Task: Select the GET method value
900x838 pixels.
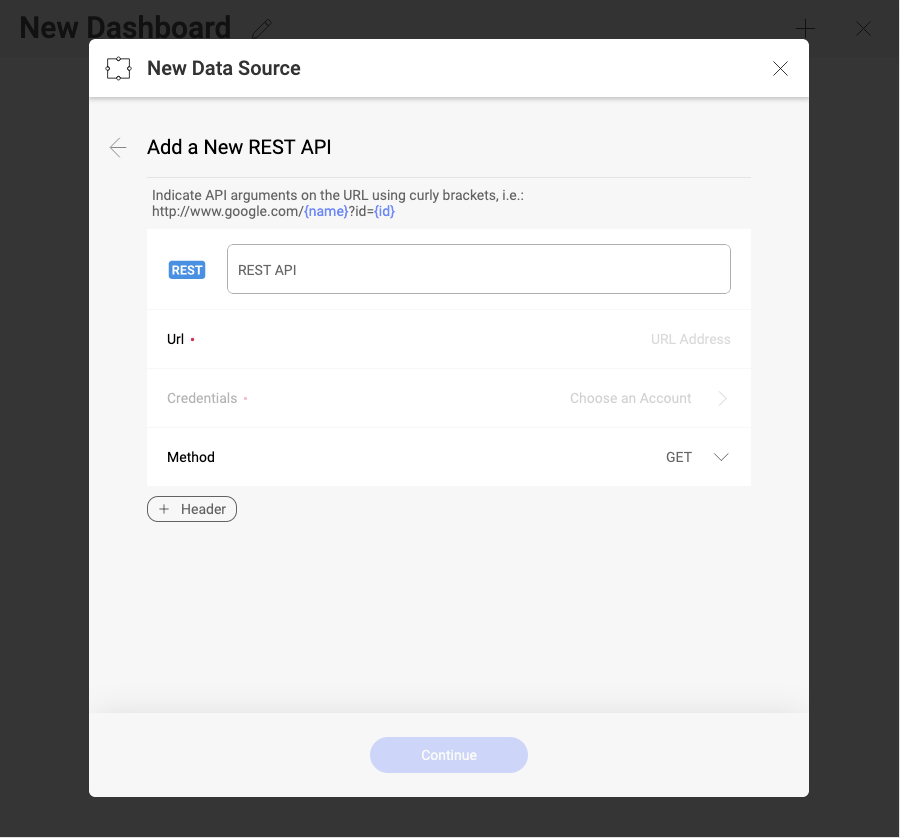Action: [x=678, y=457]
